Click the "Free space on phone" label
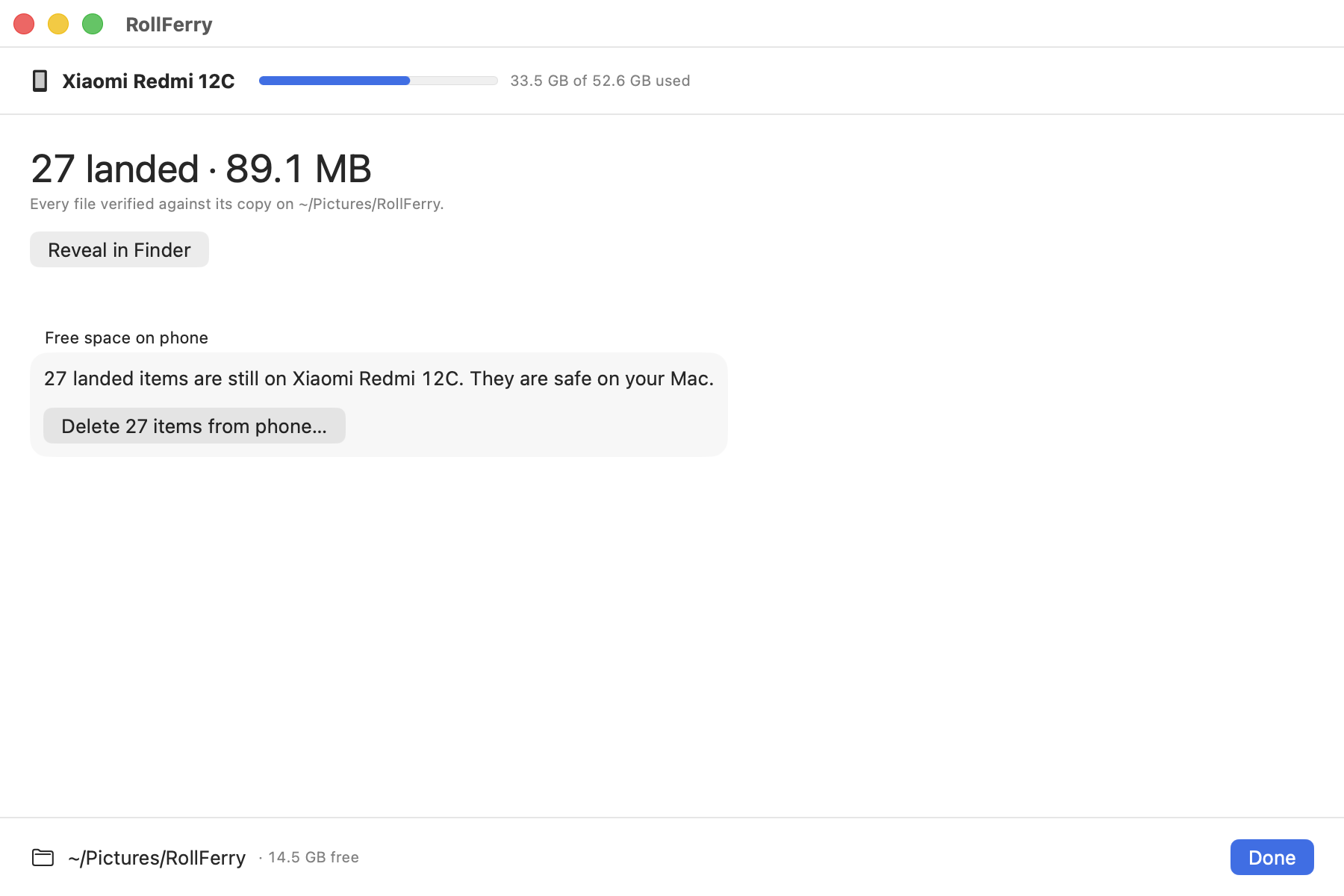This screenshot has height=896, width=1344. (x=126, y=337)
